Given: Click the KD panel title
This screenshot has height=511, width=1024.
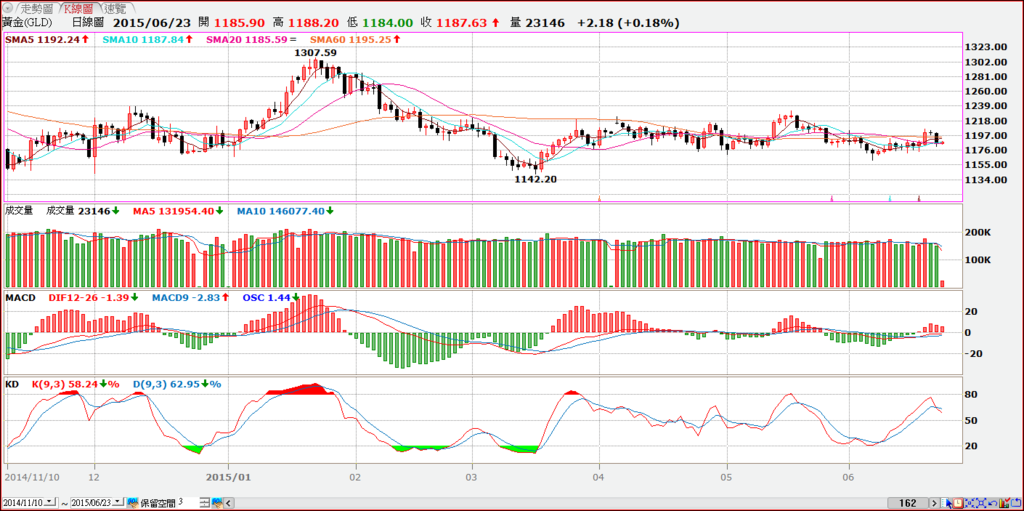Looking at the screenshot, I should (12, 384).
